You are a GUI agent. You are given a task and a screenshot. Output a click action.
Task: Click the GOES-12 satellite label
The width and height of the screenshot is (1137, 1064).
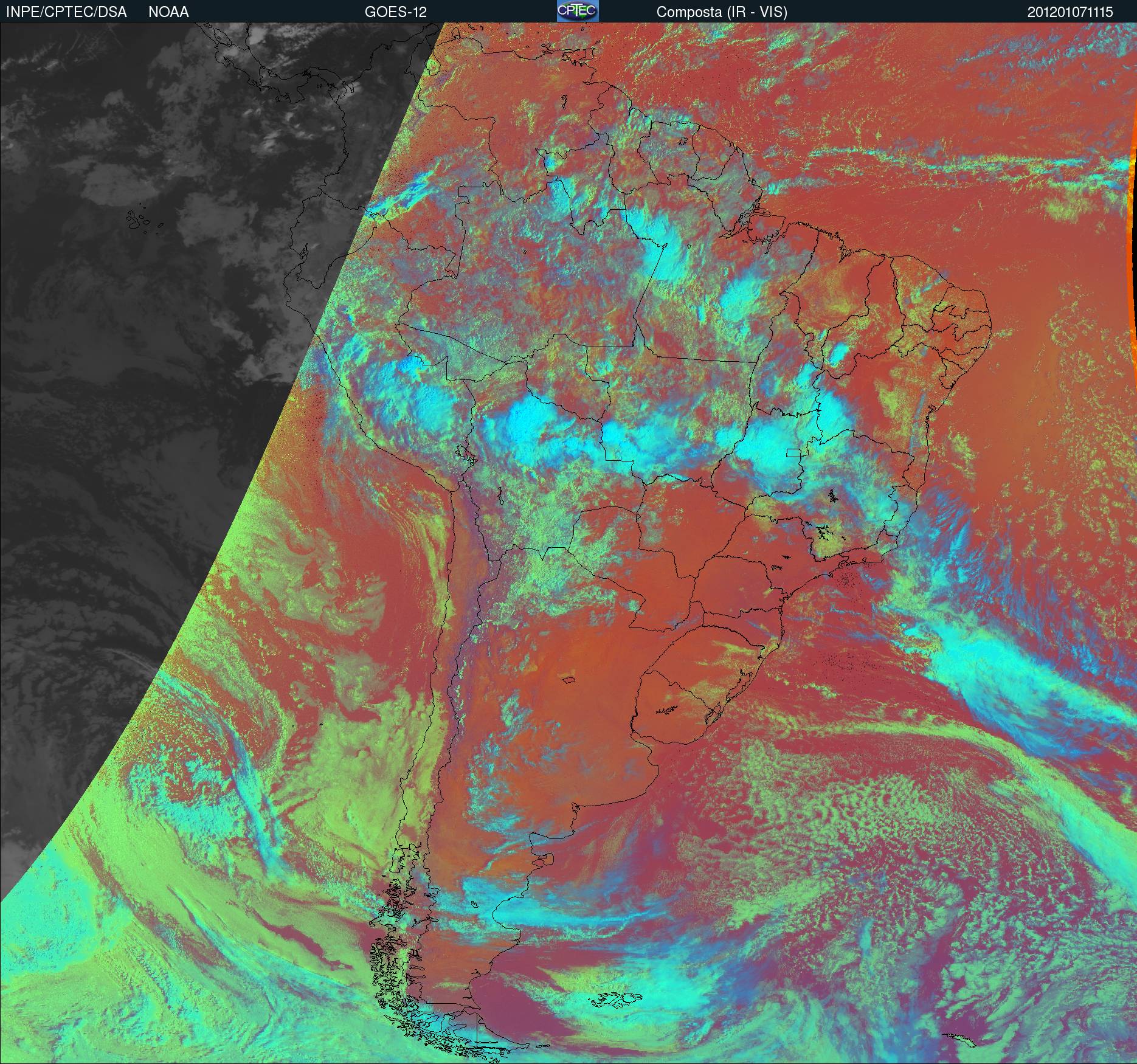(x=396, y=12)
